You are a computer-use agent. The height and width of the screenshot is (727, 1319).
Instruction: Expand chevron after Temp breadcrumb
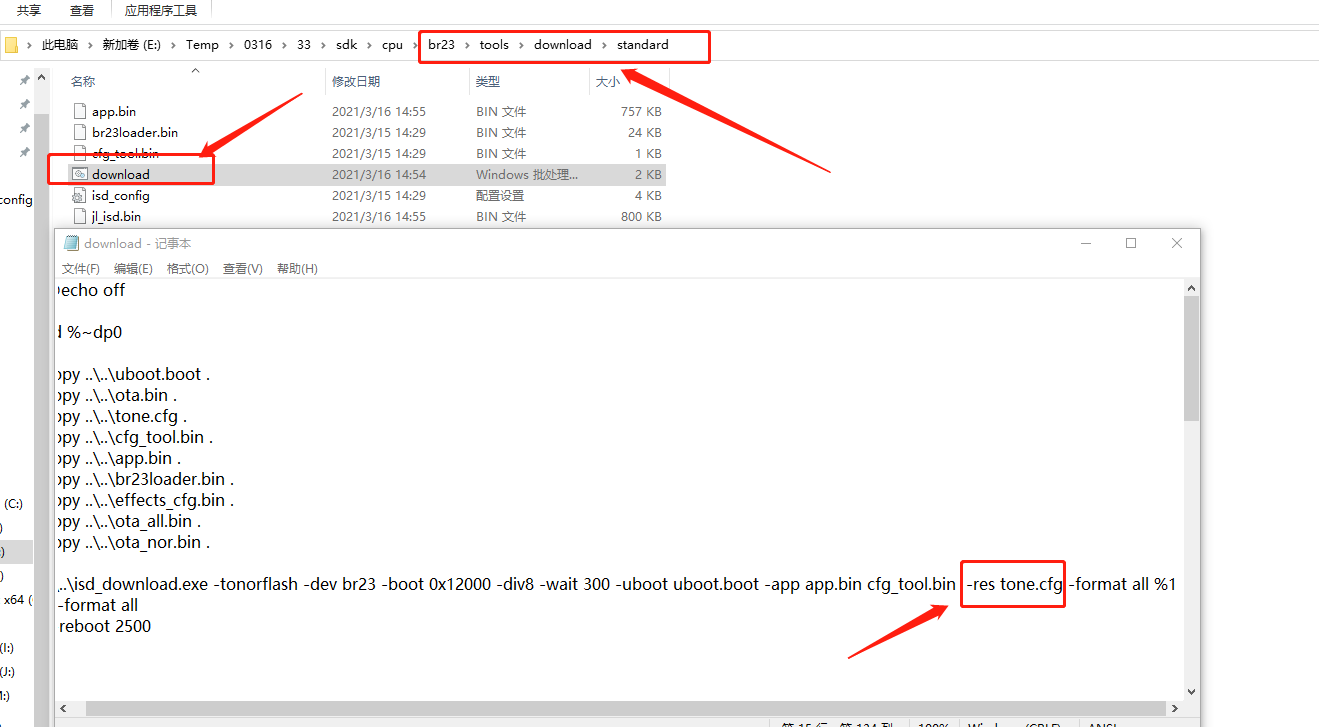(231, 45)
